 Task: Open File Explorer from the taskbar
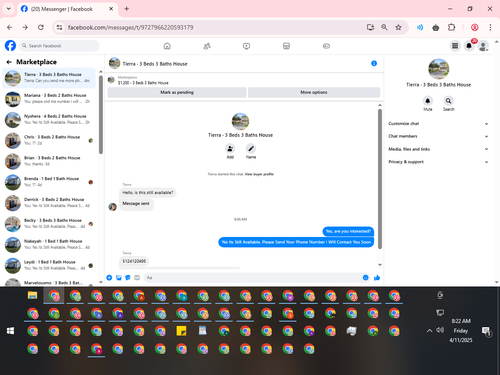pyautogui.click(x=32, y=295)
